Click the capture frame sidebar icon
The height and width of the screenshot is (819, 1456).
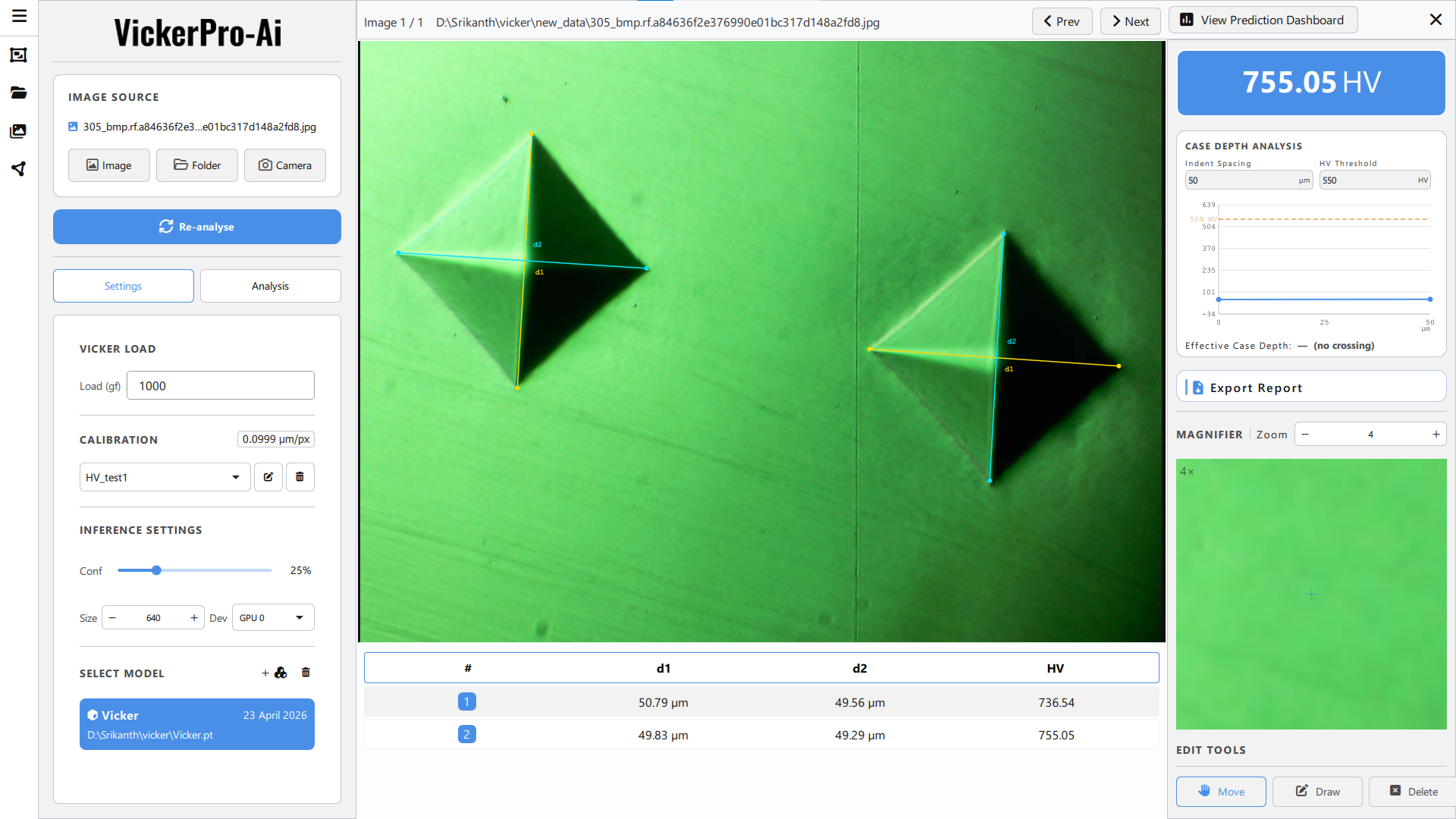[19, 55]
